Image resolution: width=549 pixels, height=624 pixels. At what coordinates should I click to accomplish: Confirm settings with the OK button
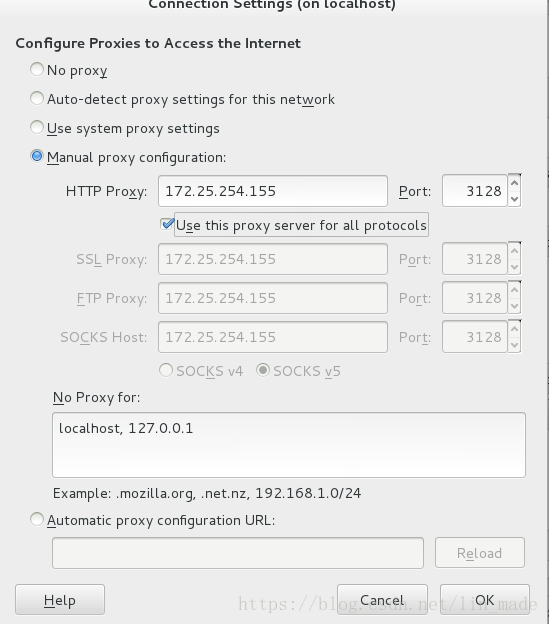pyautogui.click(x=485, y=600)
